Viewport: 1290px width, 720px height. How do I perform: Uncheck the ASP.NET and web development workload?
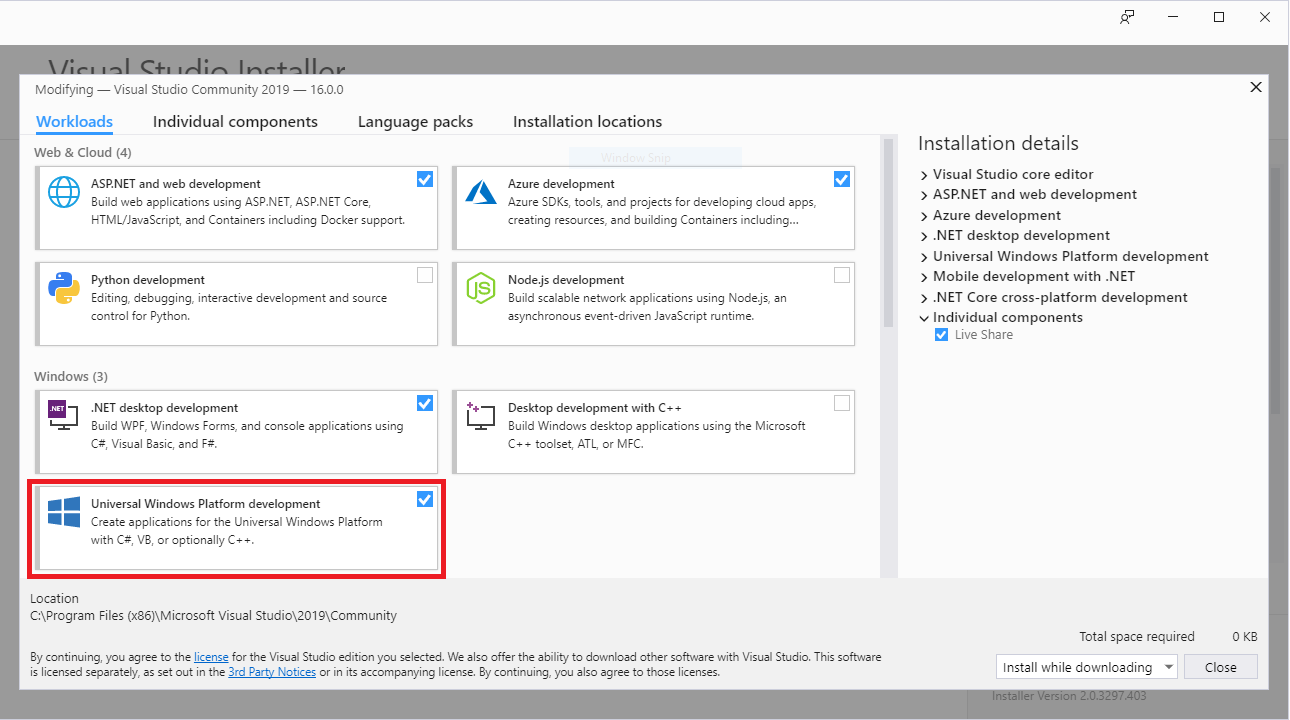tap(425, 179)
